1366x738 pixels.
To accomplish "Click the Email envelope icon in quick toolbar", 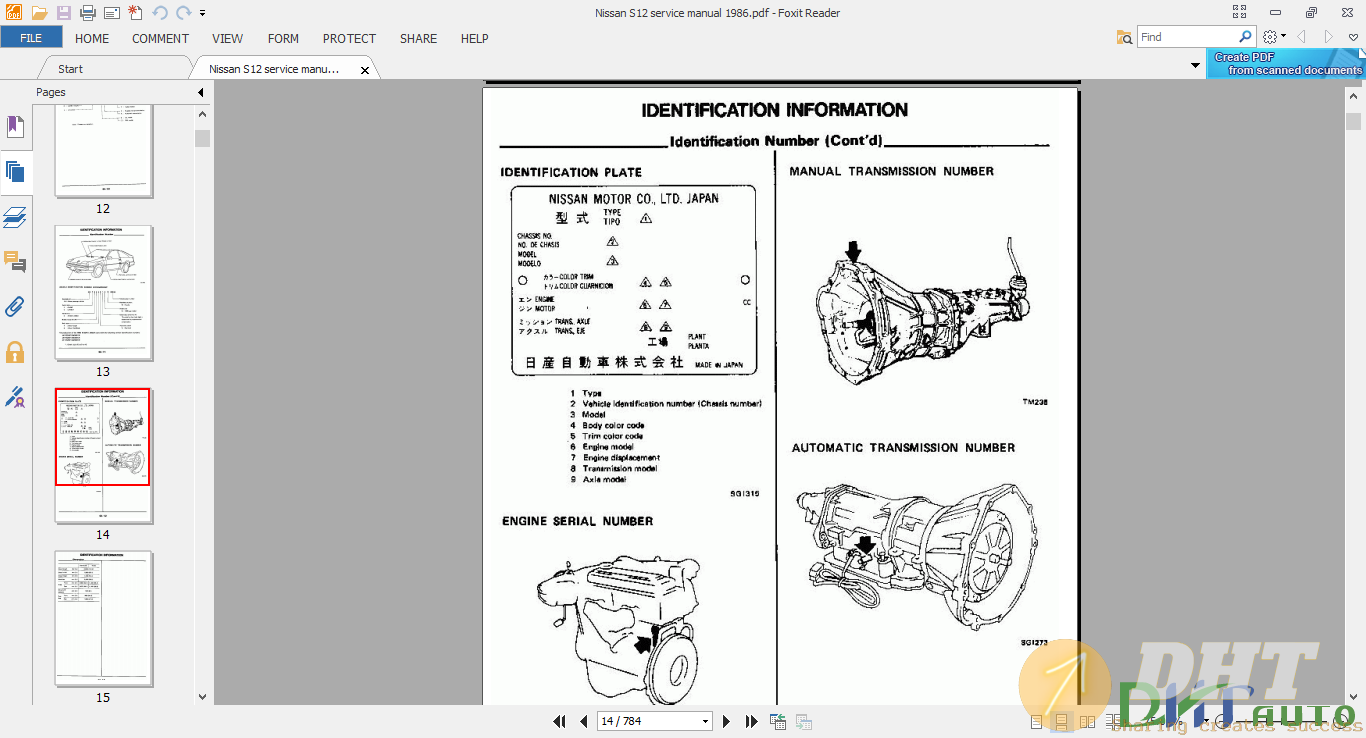I will [111, 13].
